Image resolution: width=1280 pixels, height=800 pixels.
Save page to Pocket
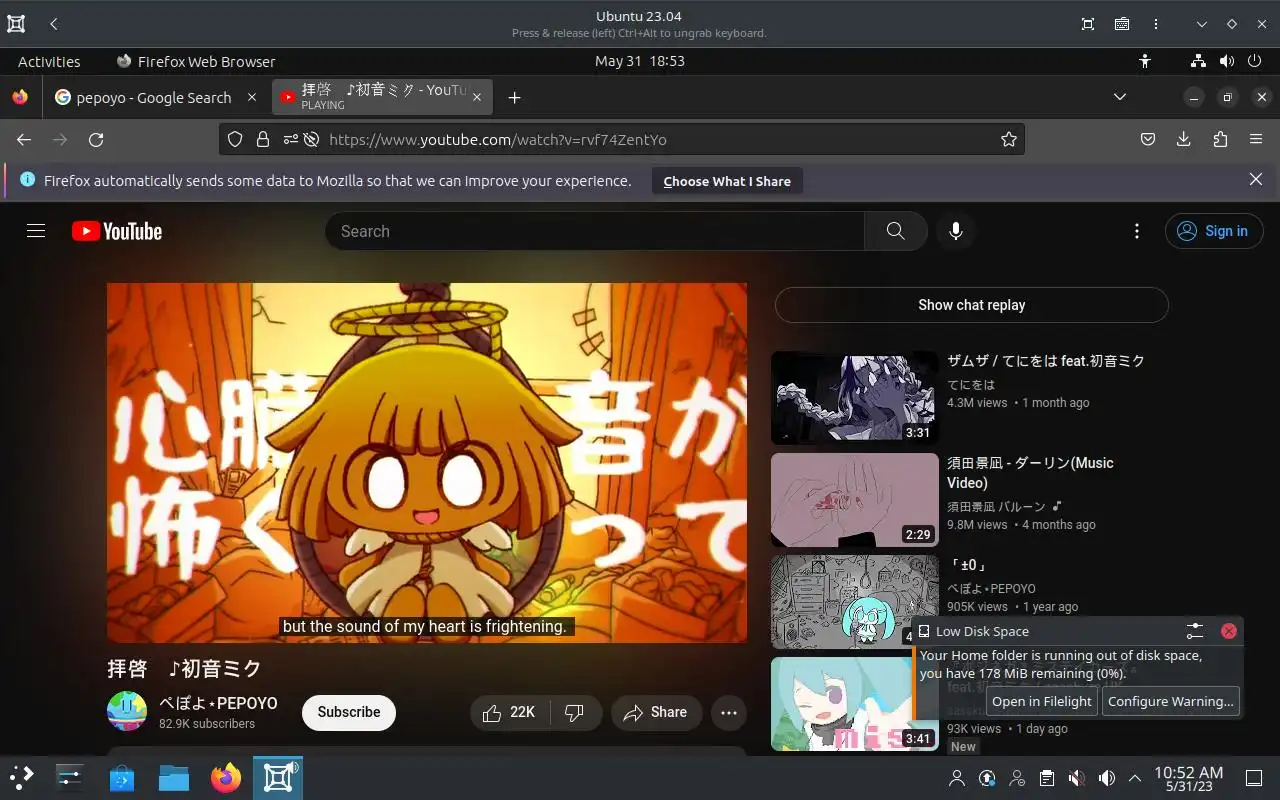coord(1148,139)
